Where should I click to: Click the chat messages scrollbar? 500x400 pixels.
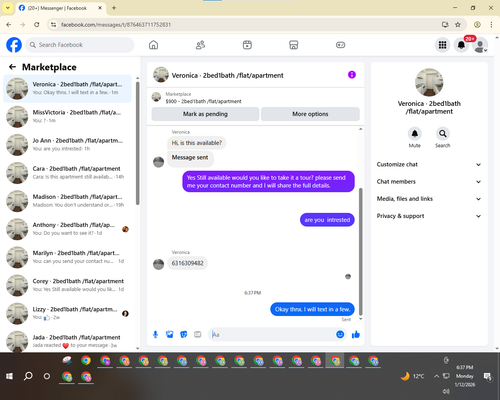(x=360, y=252)
